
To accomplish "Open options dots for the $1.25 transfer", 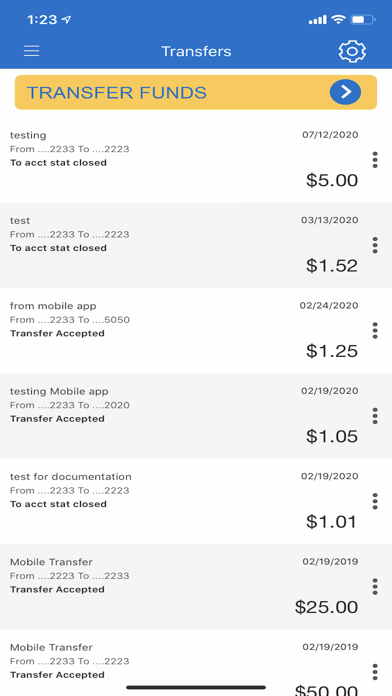I will (375, 331).
